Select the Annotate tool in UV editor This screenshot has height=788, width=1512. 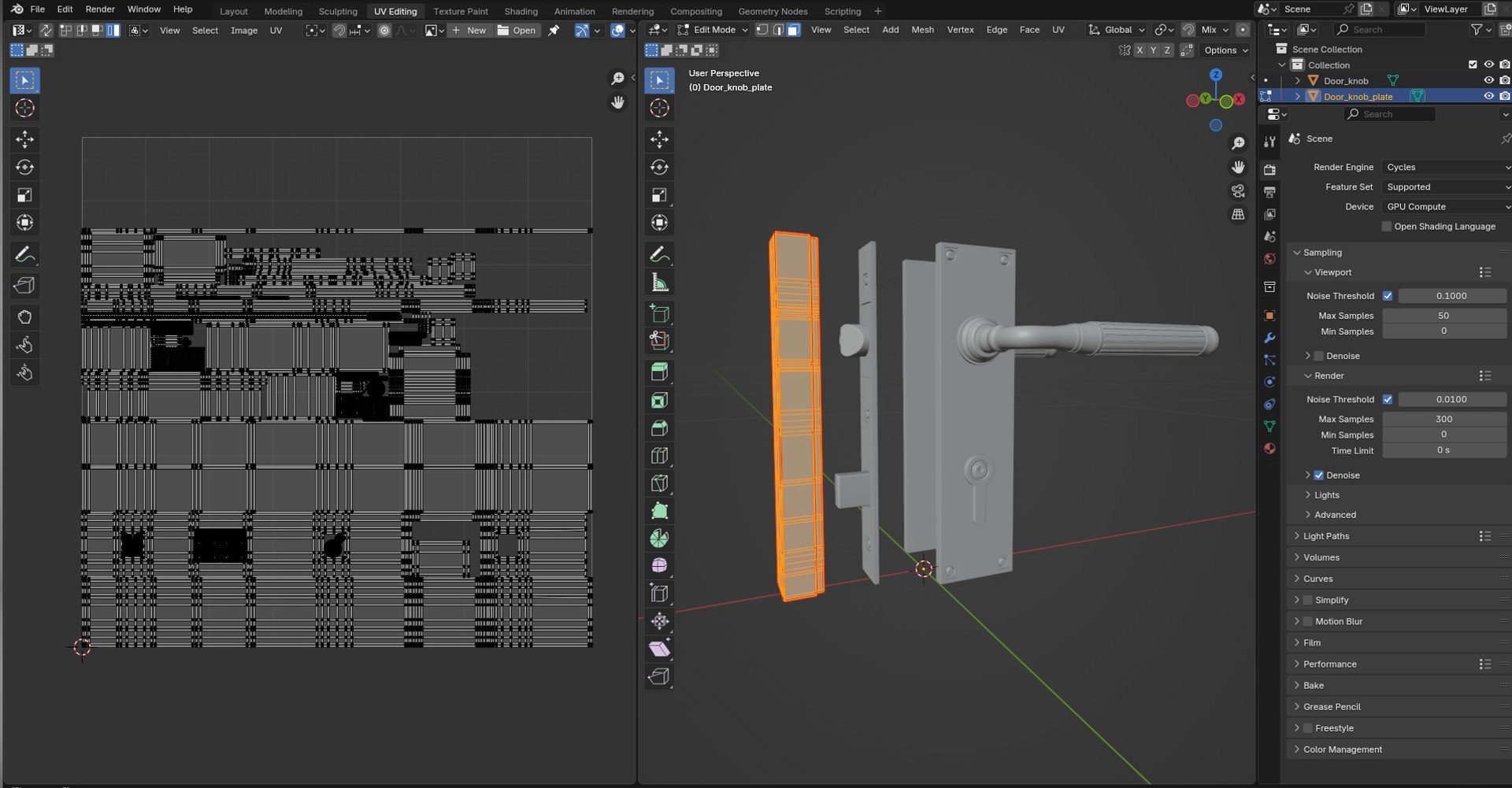25,254
